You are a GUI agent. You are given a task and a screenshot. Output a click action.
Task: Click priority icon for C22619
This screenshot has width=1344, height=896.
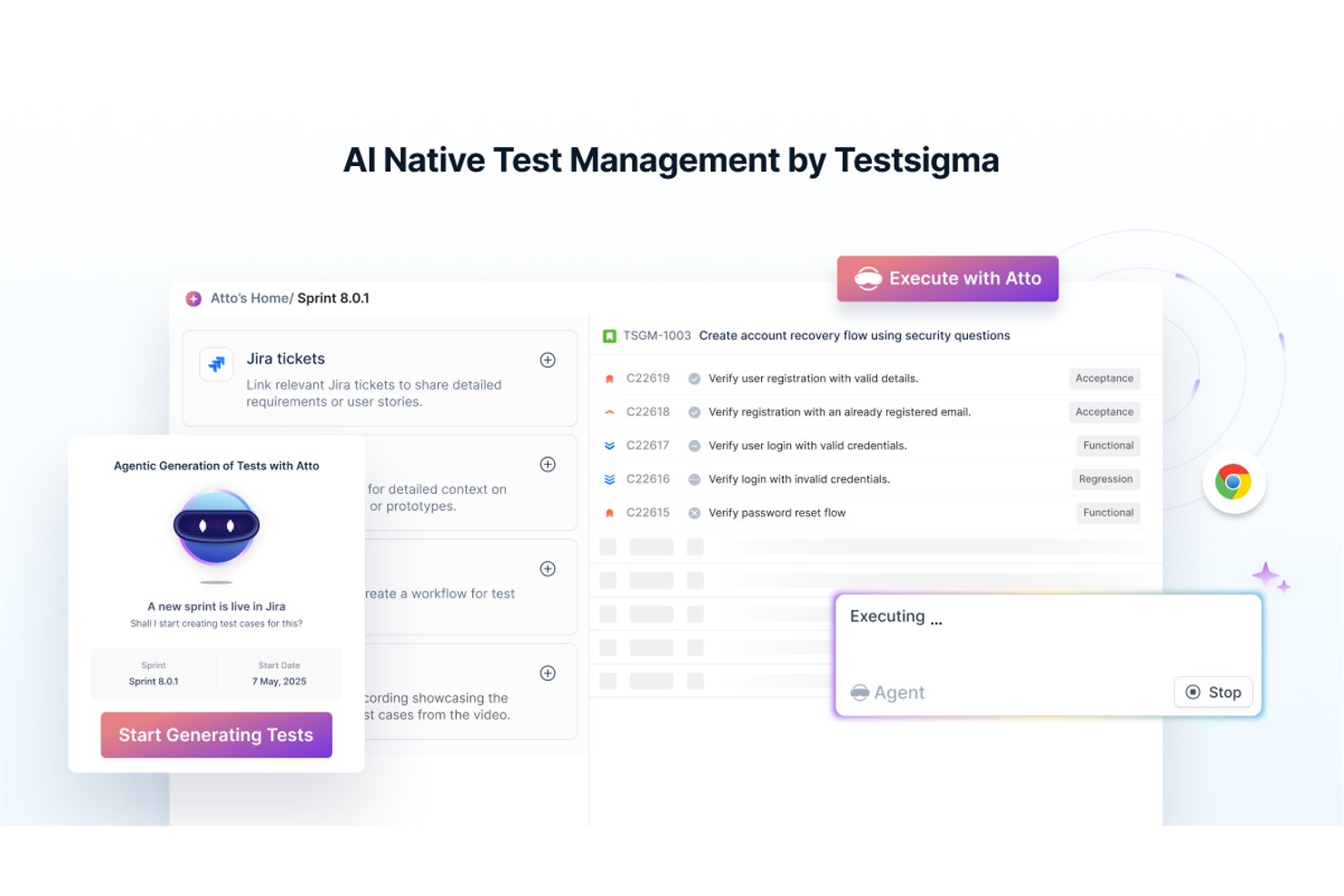[609, 379]
